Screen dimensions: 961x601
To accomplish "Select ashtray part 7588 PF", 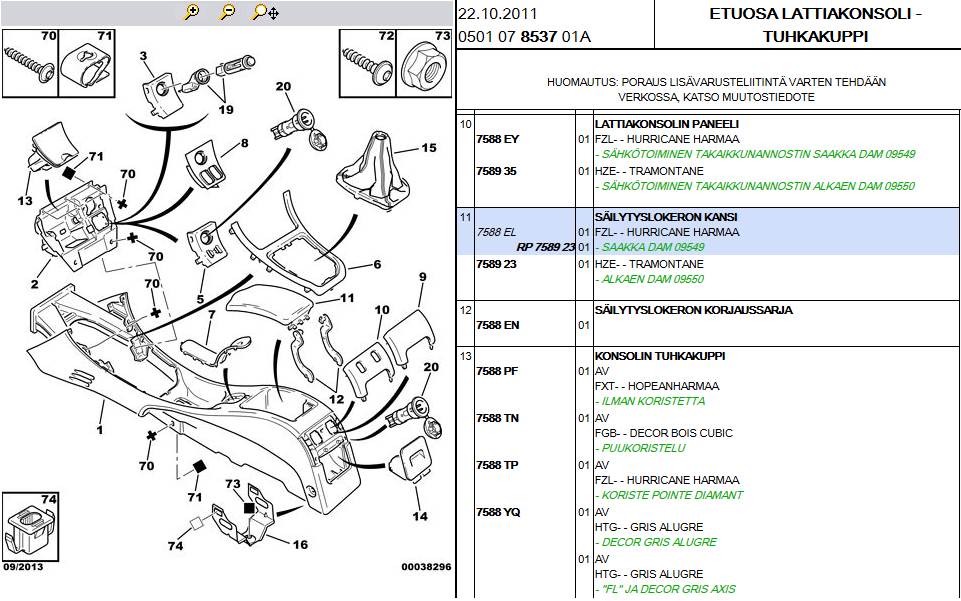I will (497, 371).
